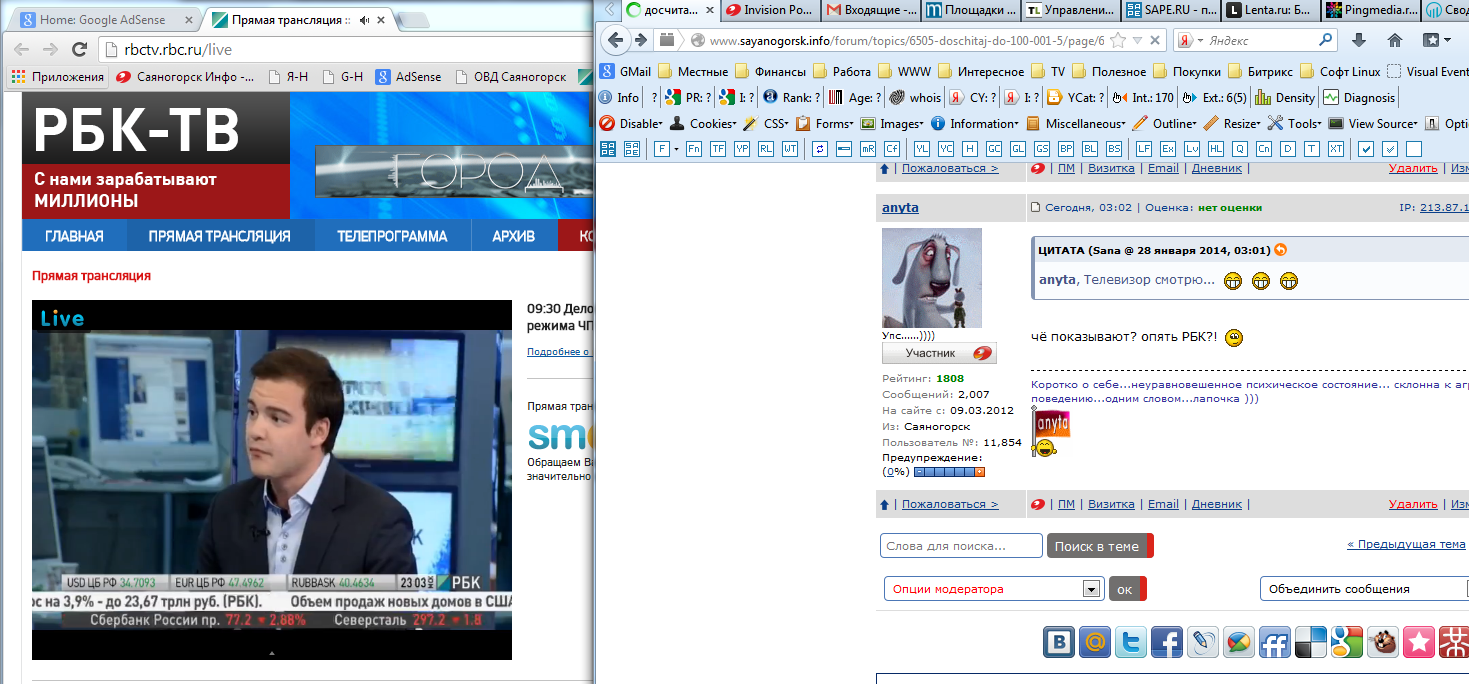Image resolution: width=1469 pixels, height=684 pixels.
Task: Open the Outline dropdown menu
Action: pyautogui.click(x=1164, y=124)
